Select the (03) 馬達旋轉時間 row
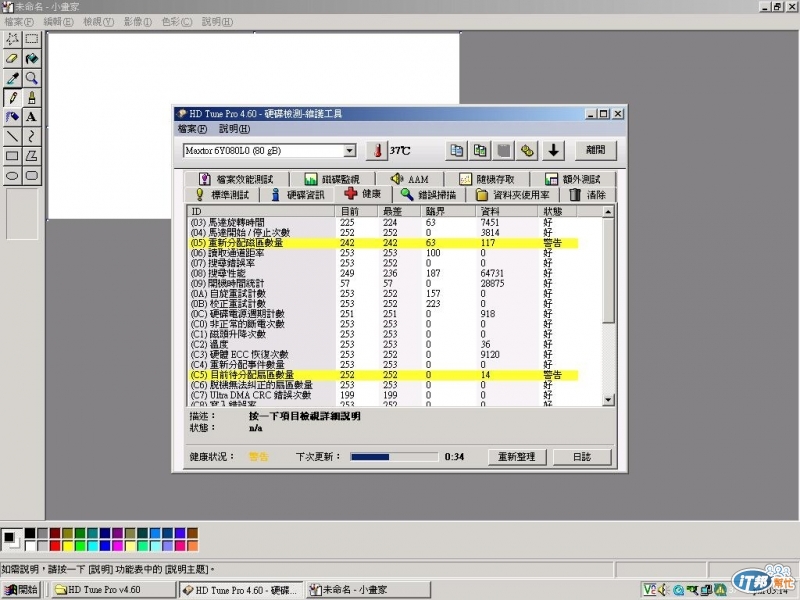800x600 pixels. click(383, 222)
